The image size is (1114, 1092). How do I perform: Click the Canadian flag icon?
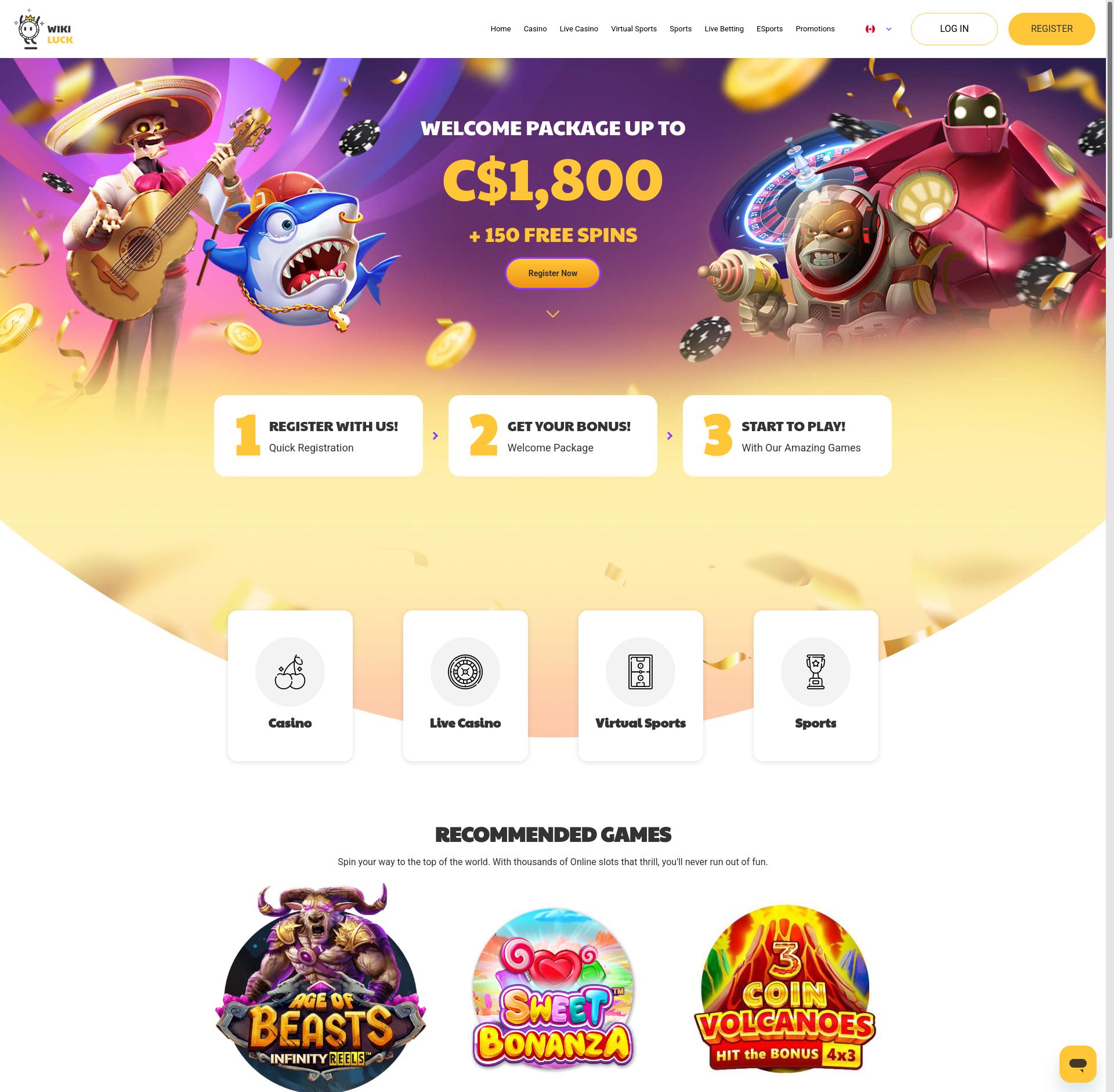pos(870,29)
